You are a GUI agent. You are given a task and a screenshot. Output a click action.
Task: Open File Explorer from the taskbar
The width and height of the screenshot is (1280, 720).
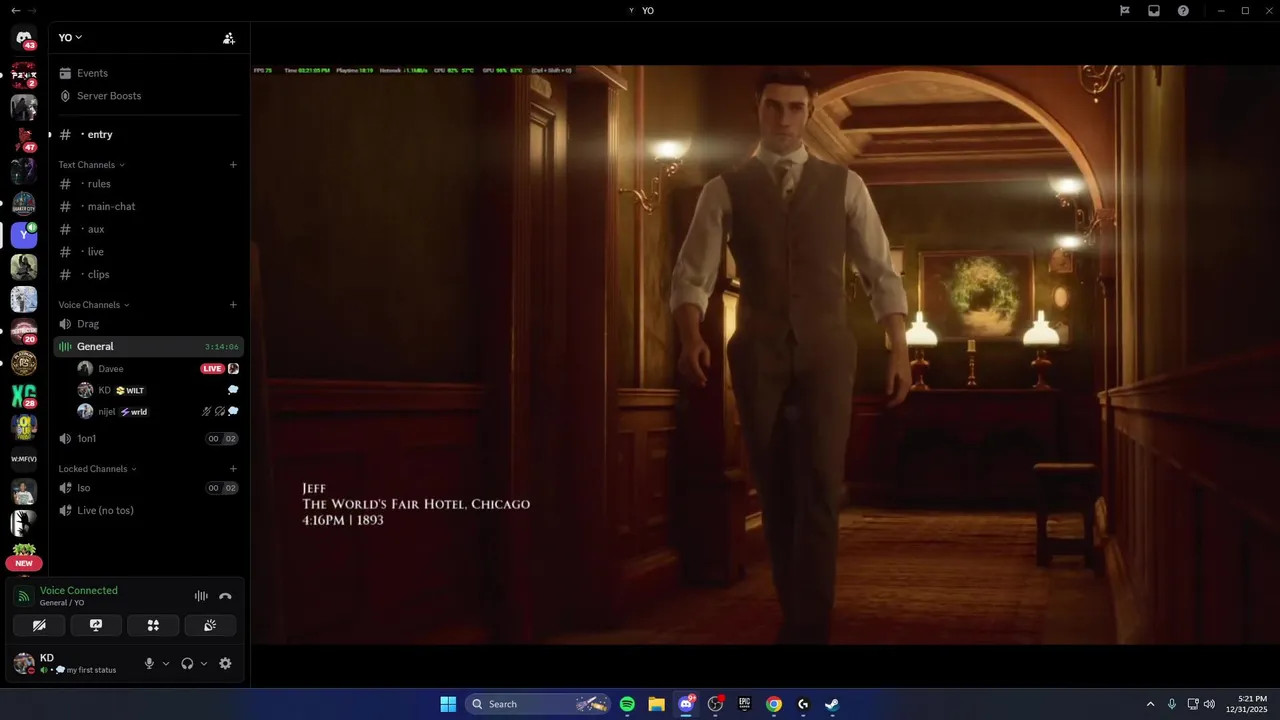click(656, 704)
